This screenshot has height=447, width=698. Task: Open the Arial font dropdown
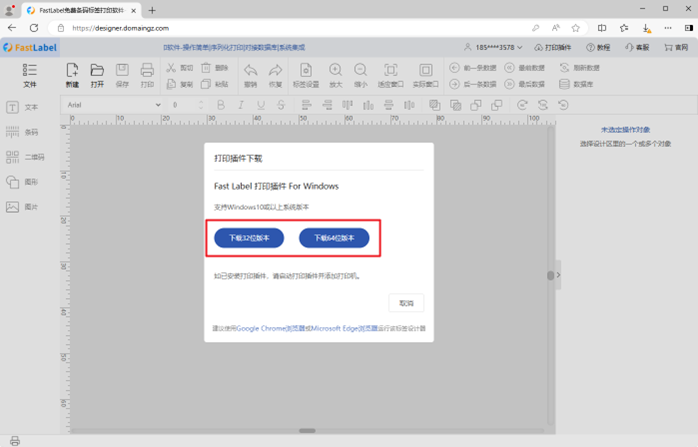[114, 105]
